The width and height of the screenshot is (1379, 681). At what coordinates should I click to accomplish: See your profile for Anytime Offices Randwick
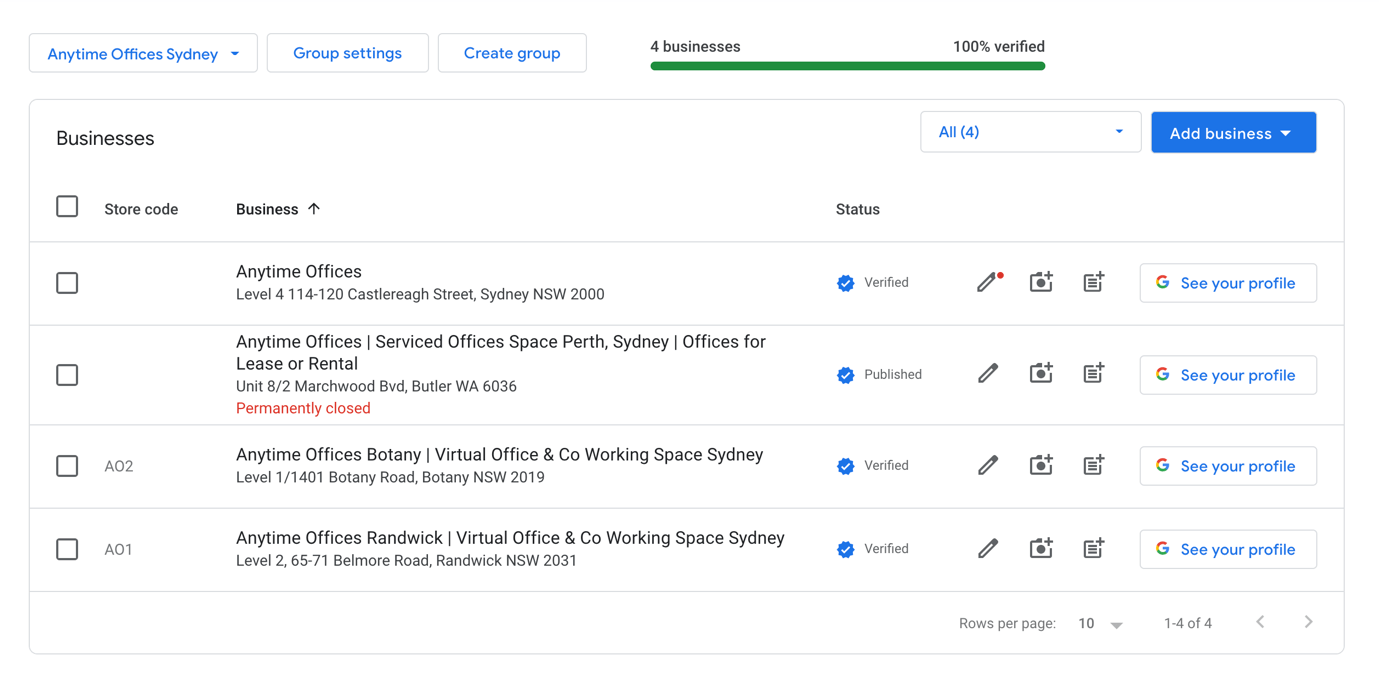tap(1228, 549)
